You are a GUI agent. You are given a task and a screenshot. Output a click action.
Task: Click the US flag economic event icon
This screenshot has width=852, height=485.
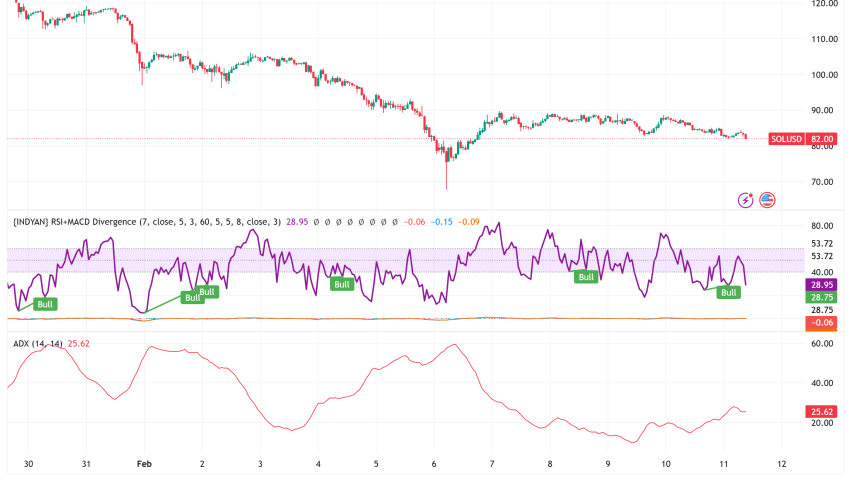pos(768,200)
